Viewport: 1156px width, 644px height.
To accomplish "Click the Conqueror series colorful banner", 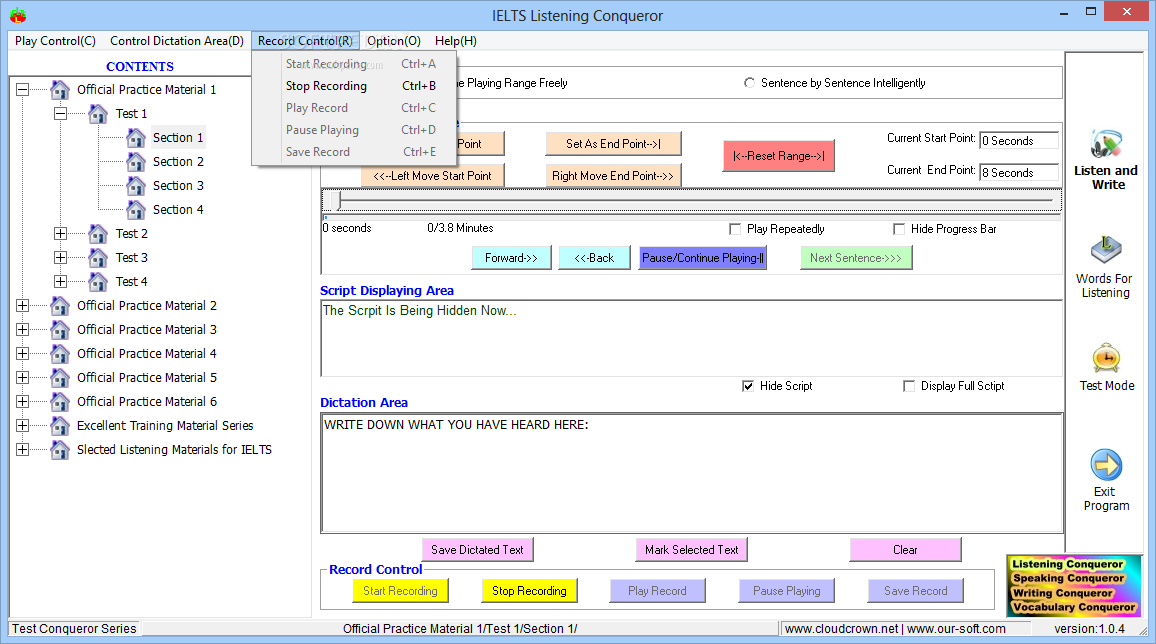I will coord(1073,586).
